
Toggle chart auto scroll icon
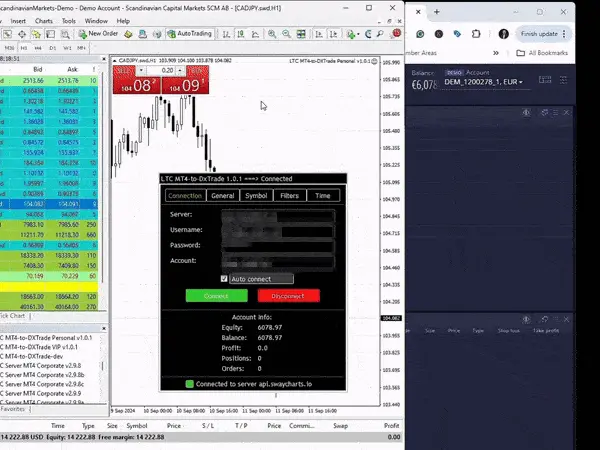(x=319, y=34)
